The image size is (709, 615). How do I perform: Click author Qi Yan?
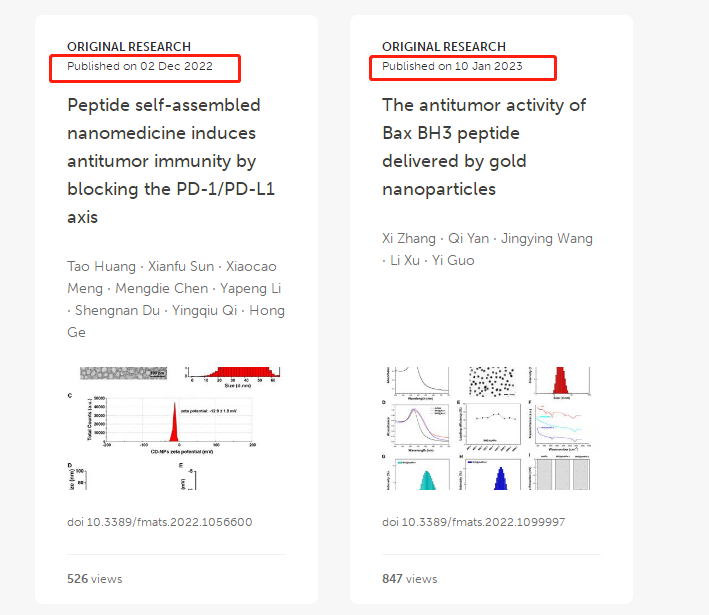(468, 238)
